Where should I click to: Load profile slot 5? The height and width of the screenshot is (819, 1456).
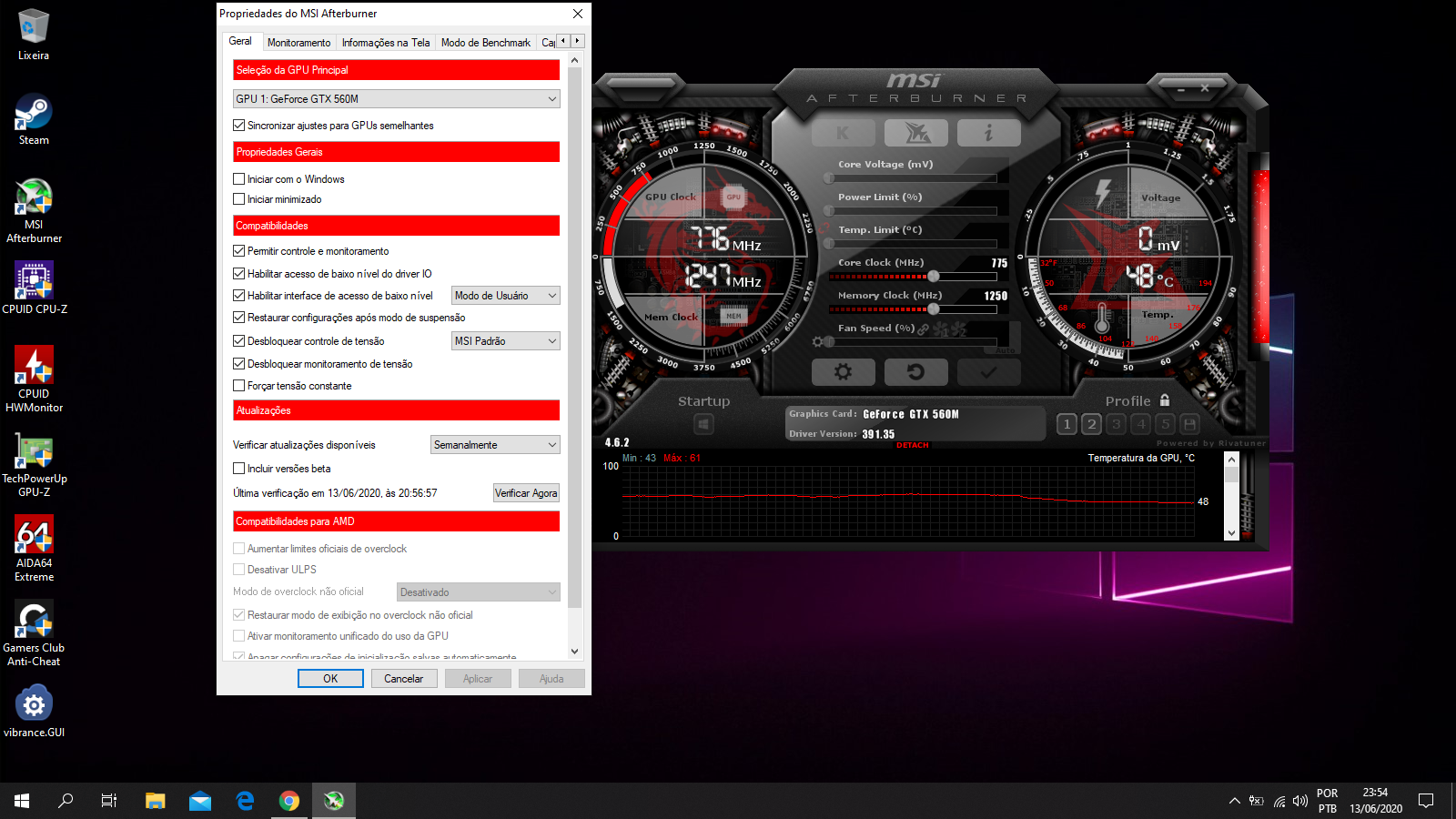[1166, 424]
